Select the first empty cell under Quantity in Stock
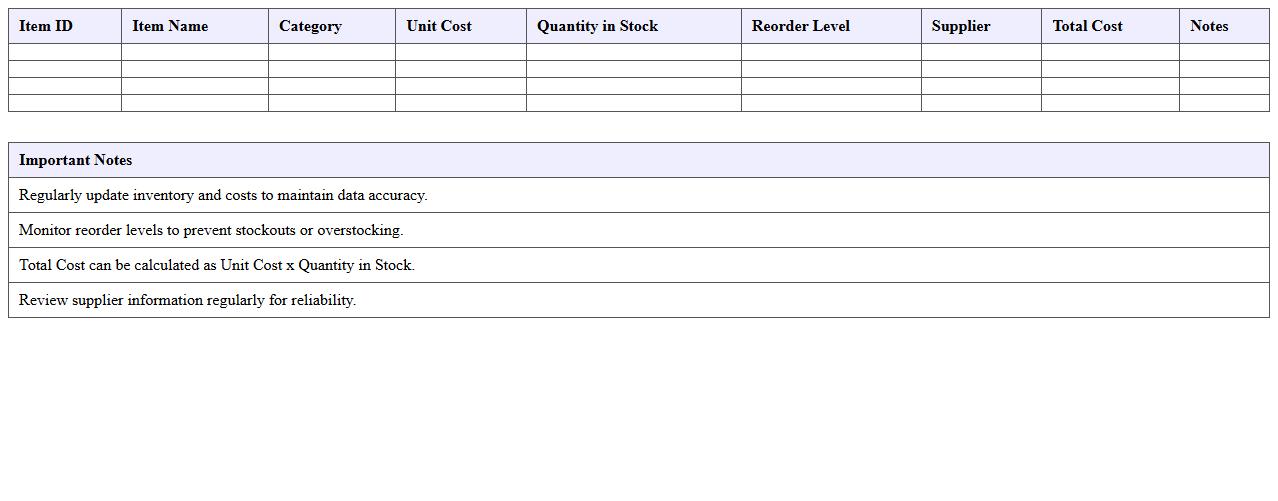The width and height of the screenshot is (1278, 501). 633,52
